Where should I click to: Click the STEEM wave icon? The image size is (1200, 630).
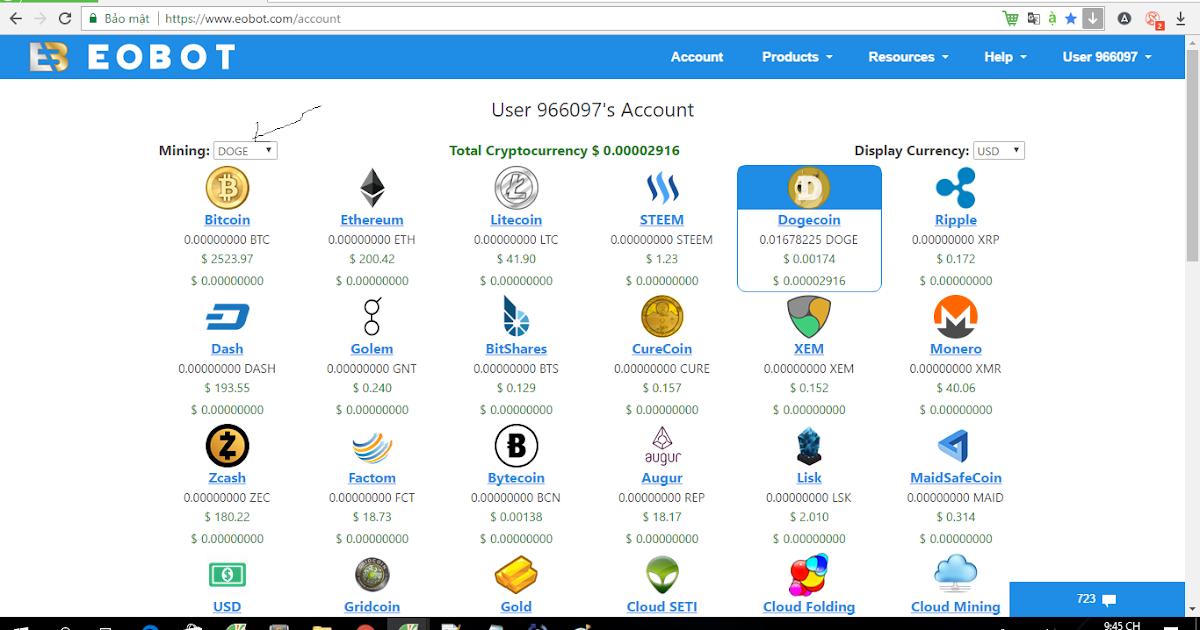click(x=662, y=188)
